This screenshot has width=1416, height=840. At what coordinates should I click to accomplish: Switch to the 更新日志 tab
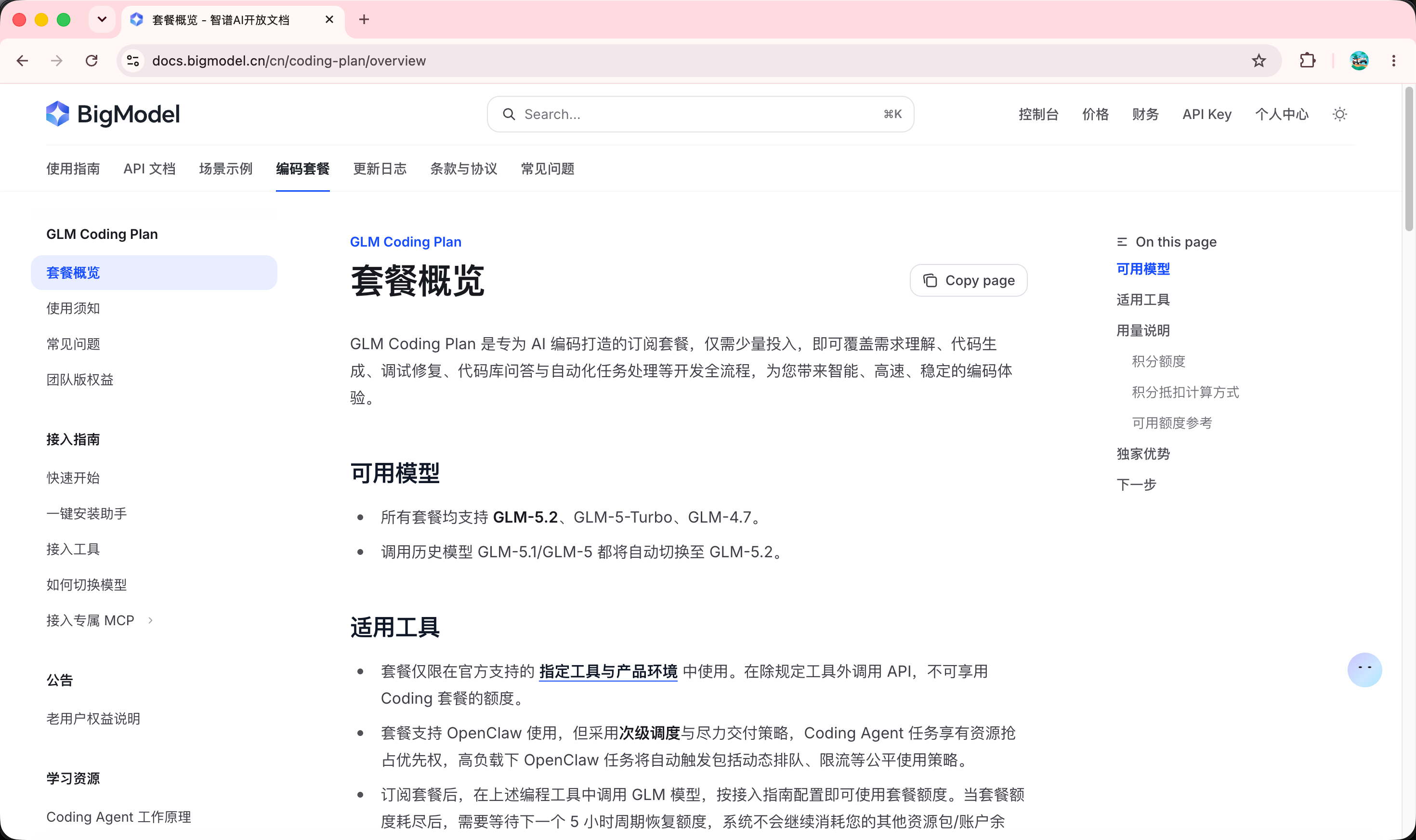coord(380,169)
